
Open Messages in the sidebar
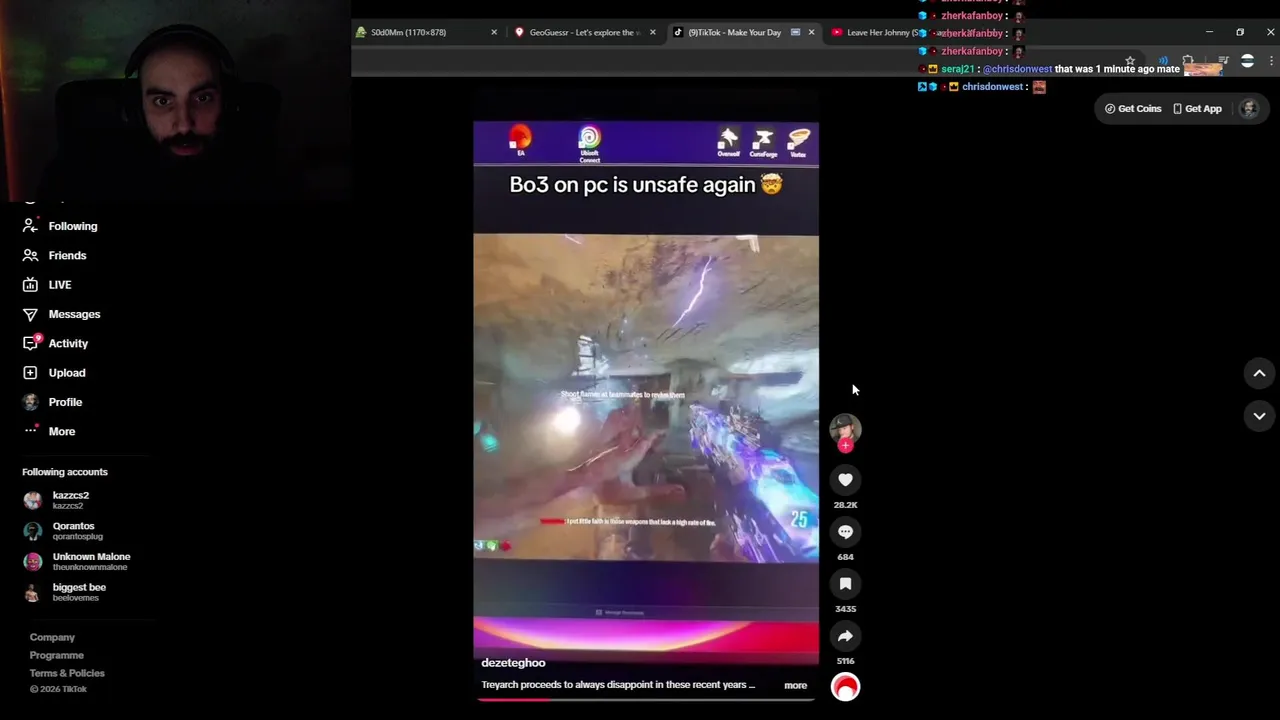pos(62,314)
